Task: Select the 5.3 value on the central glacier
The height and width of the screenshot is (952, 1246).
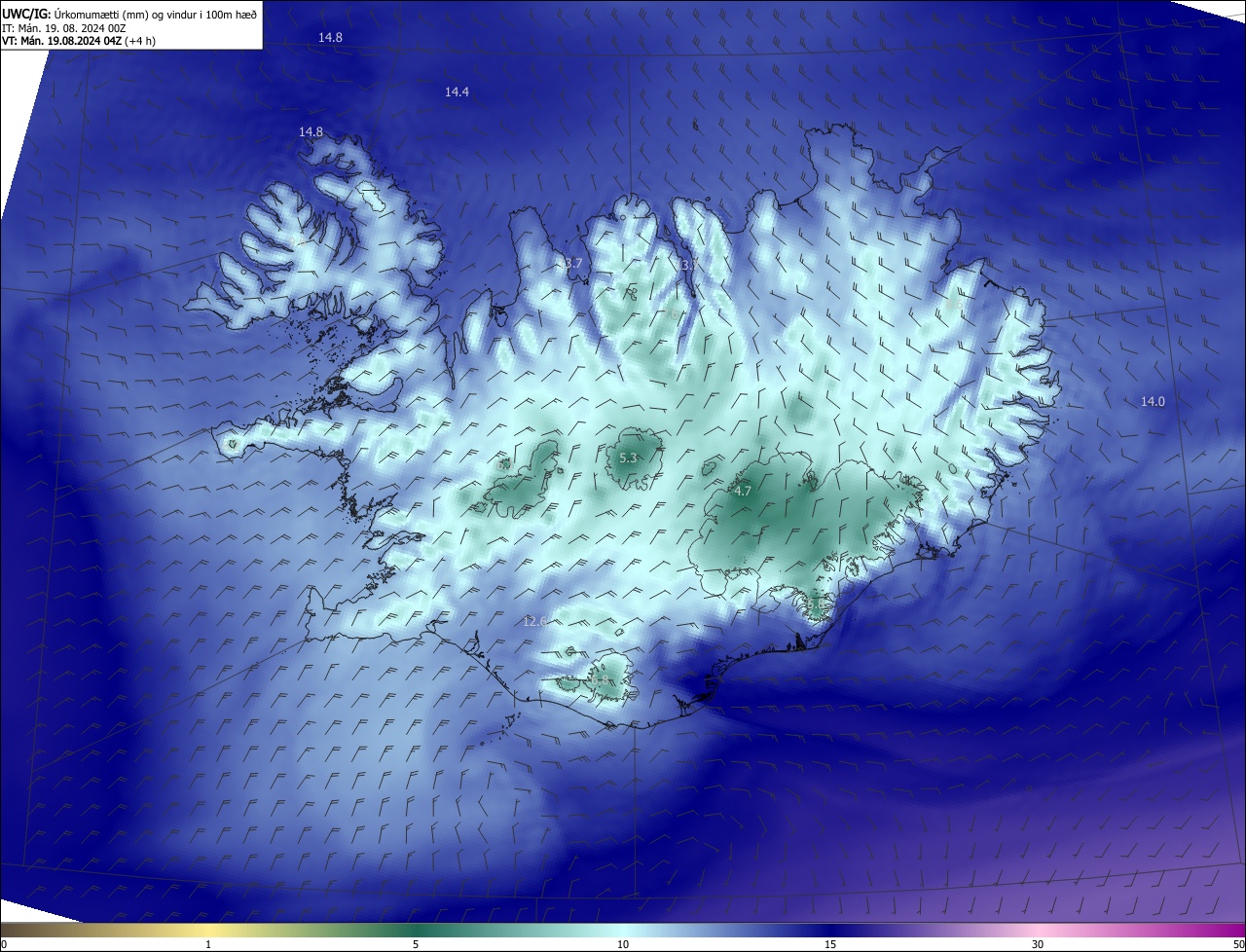Action: (x=628, y=458)
